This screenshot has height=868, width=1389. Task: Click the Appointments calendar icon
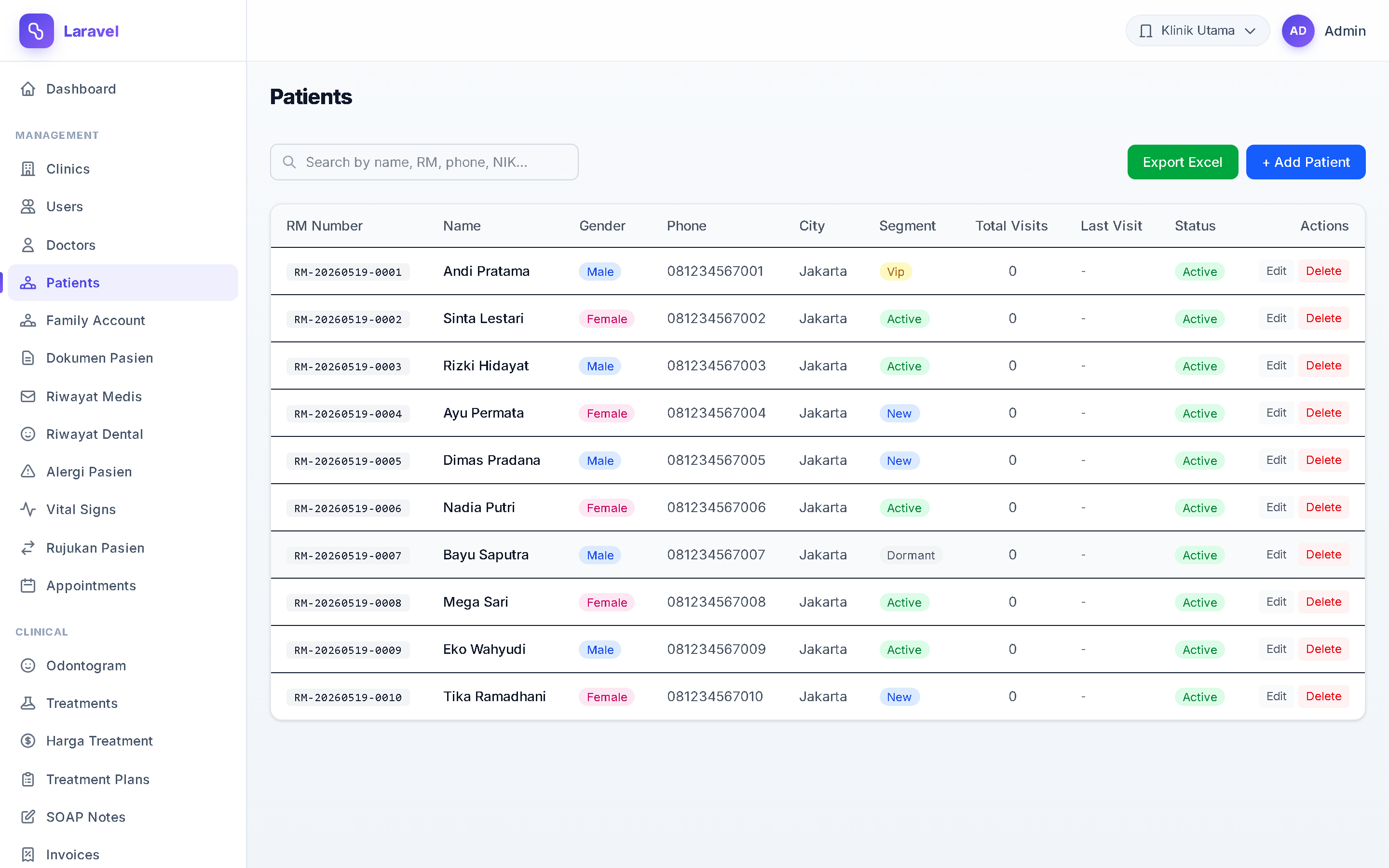pos(28,585)
